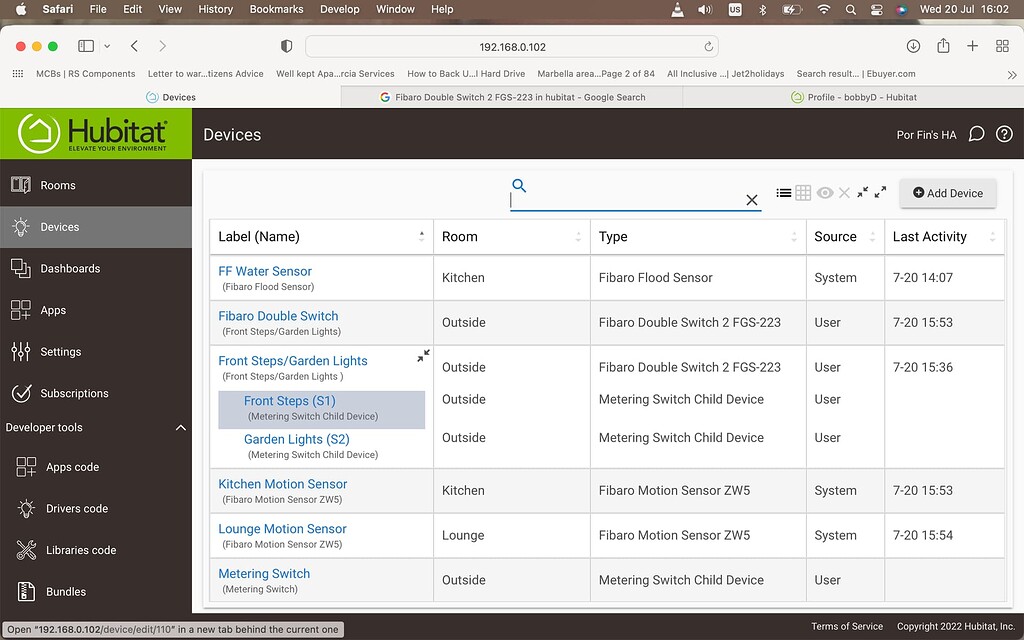This screenshot has width=1024, height=640.
Task: Open Dashboards from the sidebar
Action: (69, 268)
